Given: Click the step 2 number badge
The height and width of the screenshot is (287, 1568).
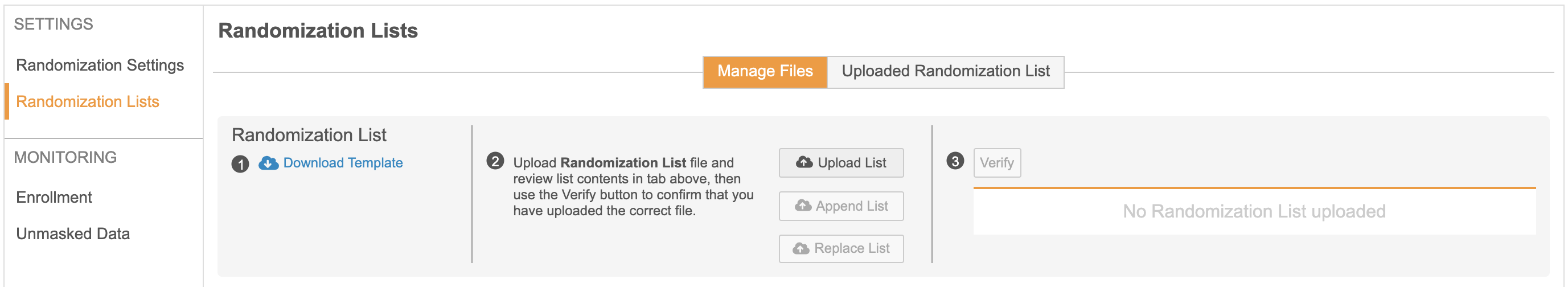Looking at the screenshot, I should click(495, 162).
